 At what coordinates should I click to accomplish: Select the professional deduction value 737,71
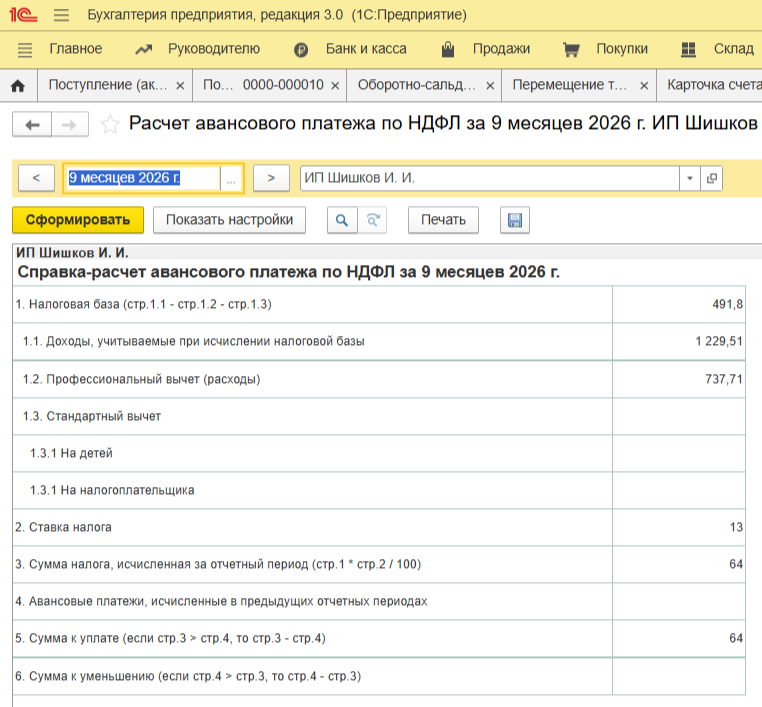pyautogui.click(x=724, y=379)
